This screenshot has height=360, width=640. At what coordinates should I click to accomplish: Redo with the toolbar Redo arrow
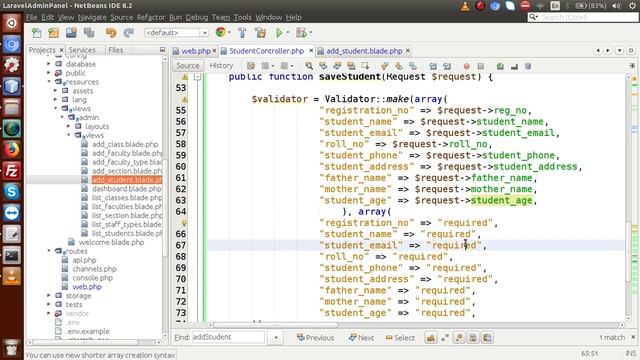[129, 33]
